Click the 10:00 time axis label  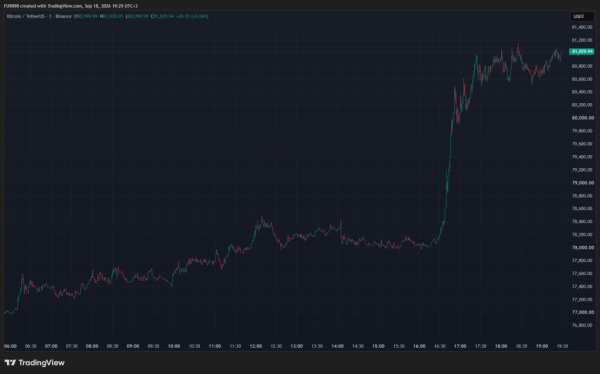pyautogui.click(x=174, y=346)
